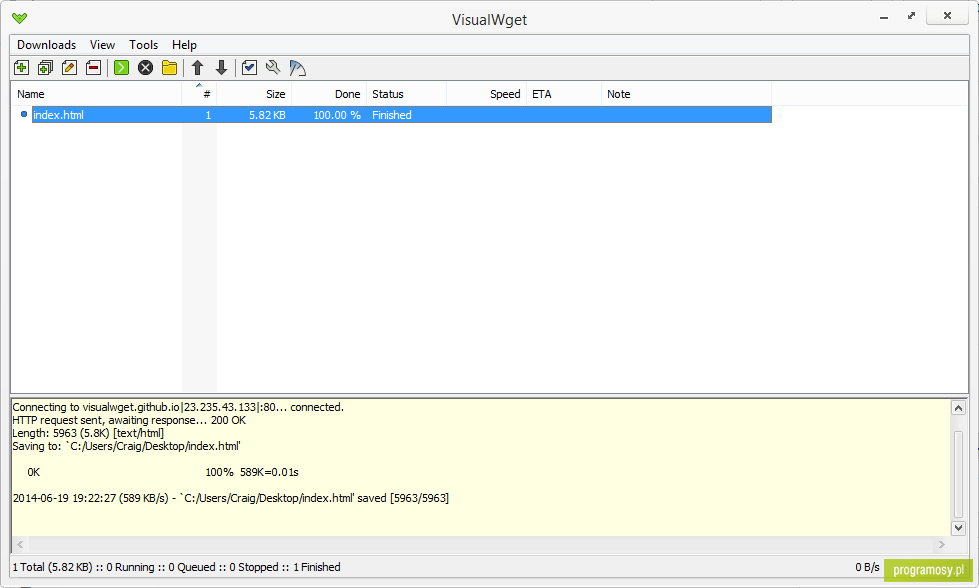979x588 pixels.
Task: Click the blue status dot beside index.html
Action: click(x=24, y=114)
